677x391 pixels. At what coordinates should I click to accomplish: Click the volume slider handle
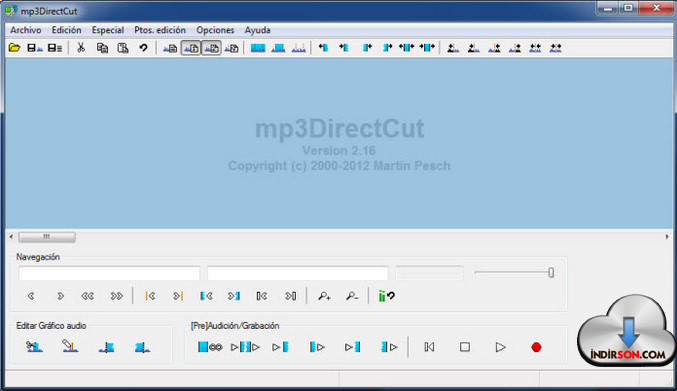(551, 272)
